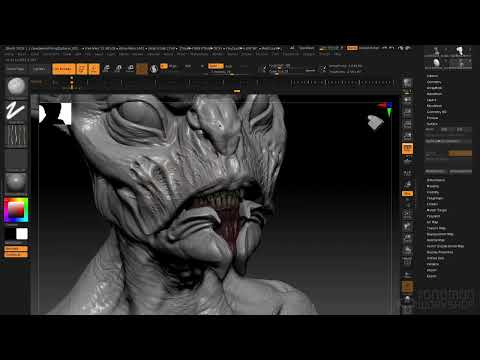The height and width of the screenshot is (360, 480).
Task: Click the AAHalf icon
Action: click(x=407, y=136)
